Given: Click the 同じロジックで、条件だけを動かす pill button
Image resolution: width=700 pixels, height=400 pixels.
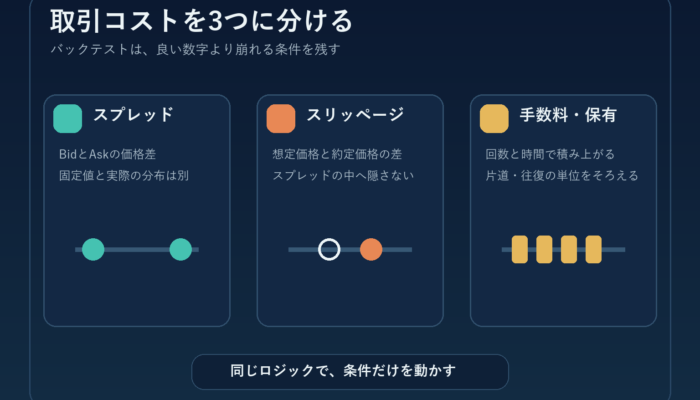Looking at the screenshot, I should tap(350, 372).
